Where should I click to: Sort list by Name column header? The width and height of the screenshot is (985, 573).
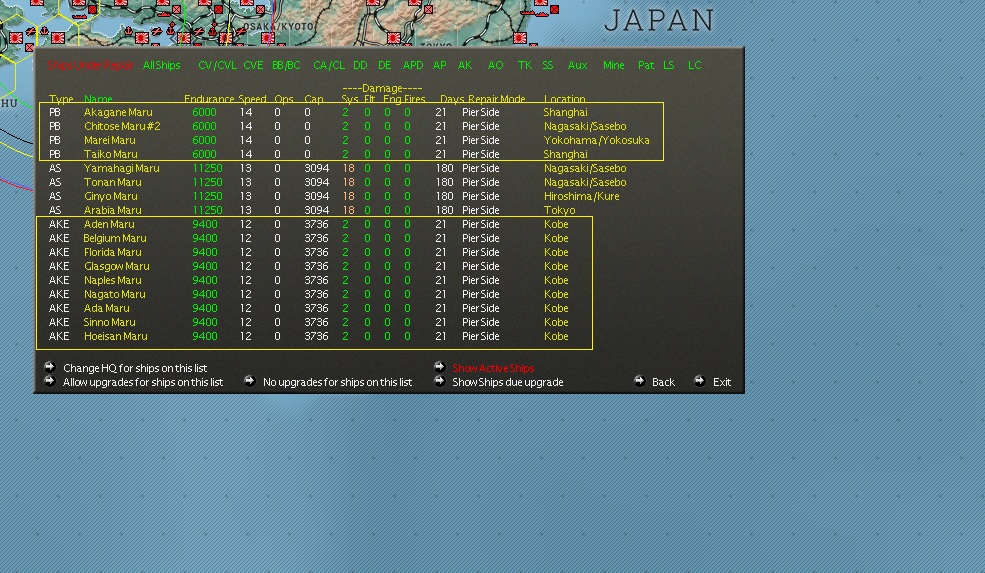(x=98, y=99)
